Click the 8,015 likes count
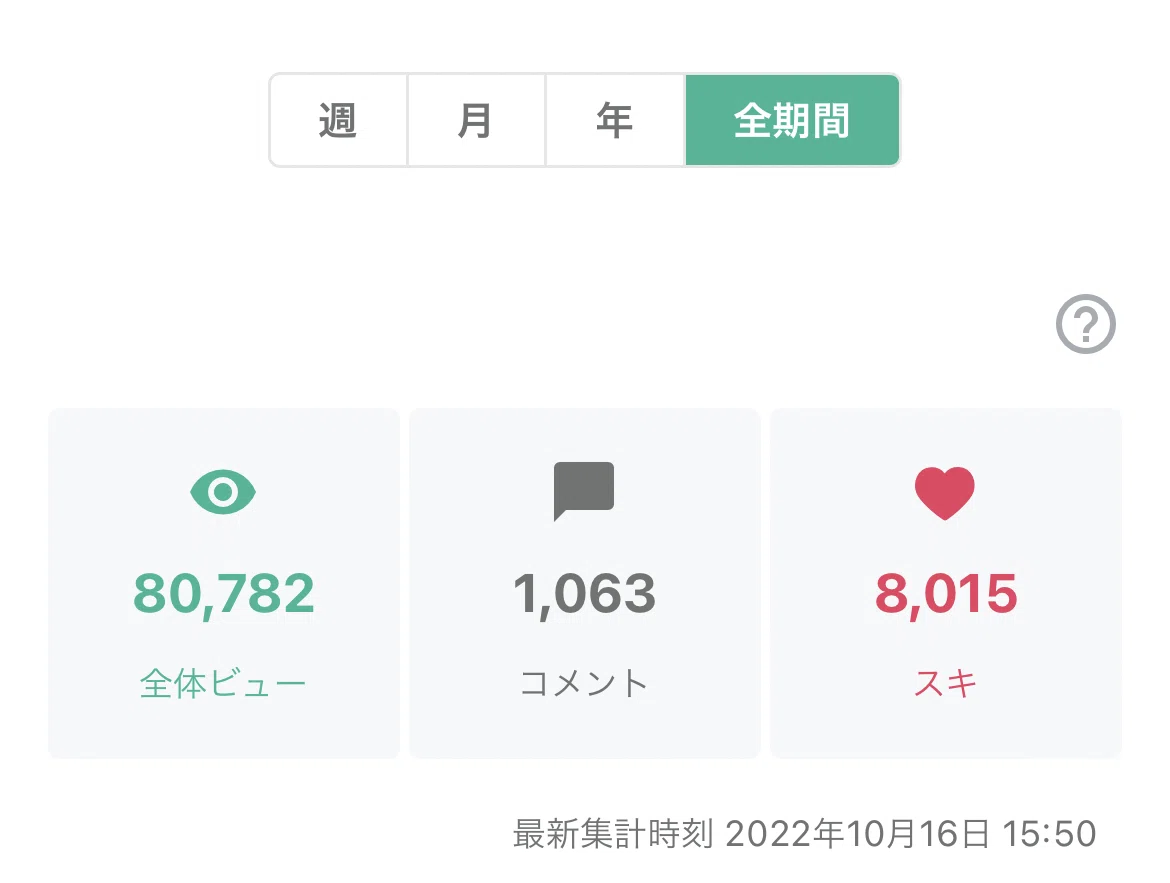 coord(945,594)
